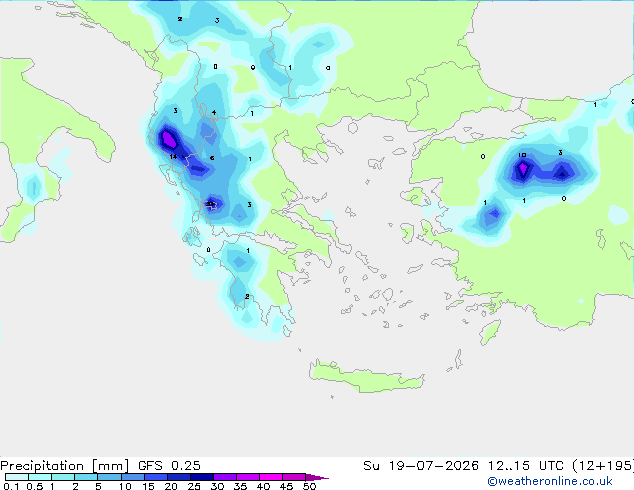Click the '10' precipitation value over Turkey
634x490 pixels.
click(522, 155)
